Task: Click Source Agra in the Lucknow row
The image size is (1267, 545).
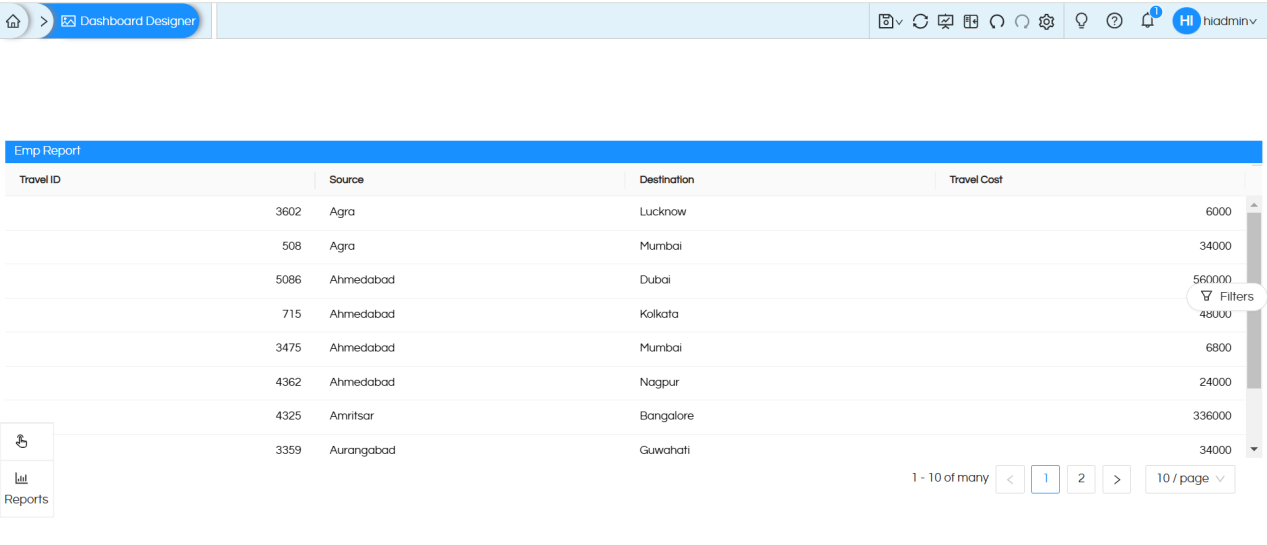Action: 342,212
